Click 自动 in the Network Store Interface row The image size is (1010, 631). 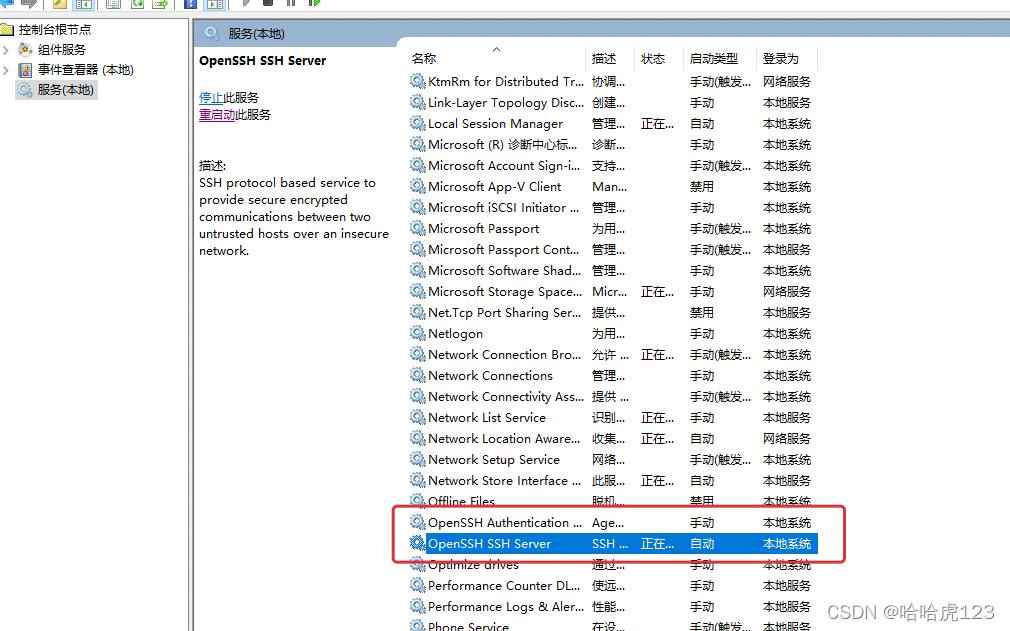(x=701, y=480)
